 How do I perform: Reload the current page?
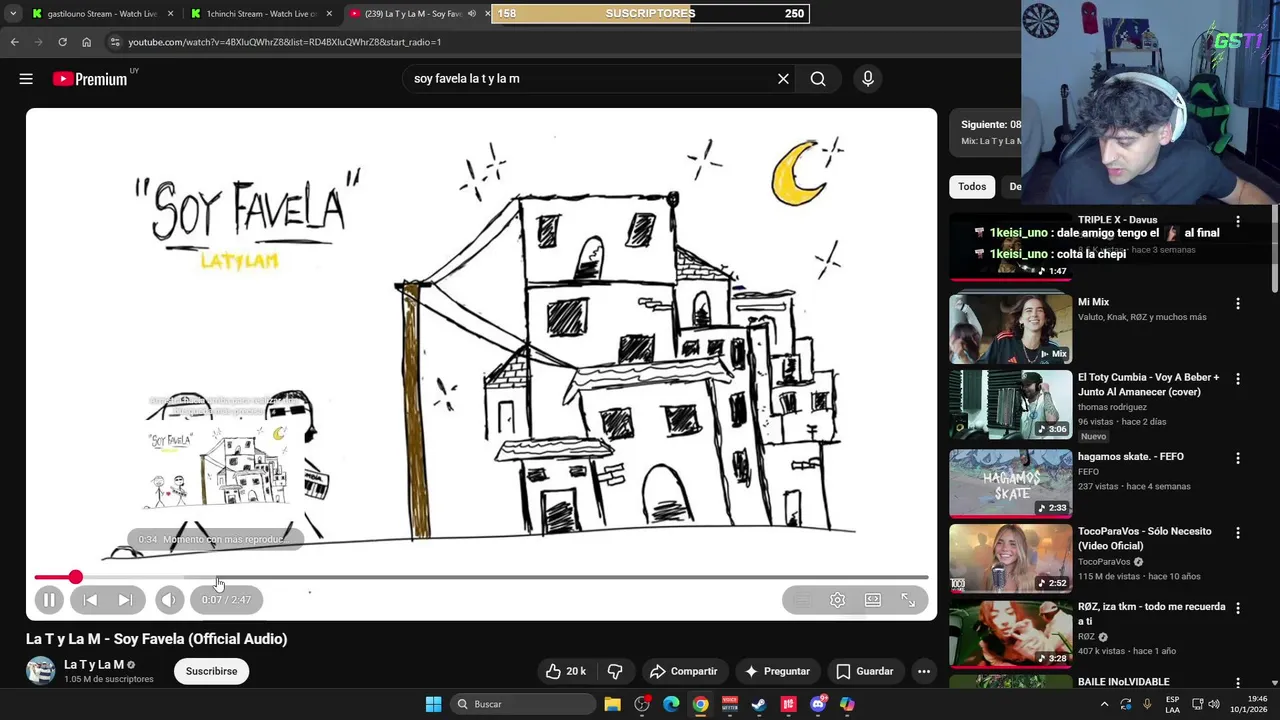point(62,42)
